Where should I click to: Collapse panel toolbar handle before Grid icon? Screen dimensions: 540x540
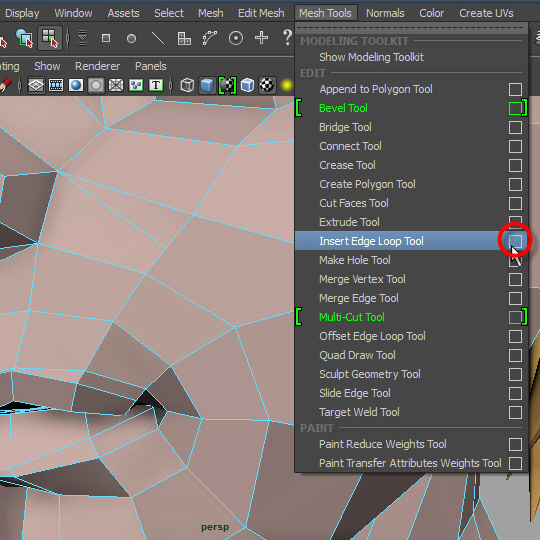20,85
